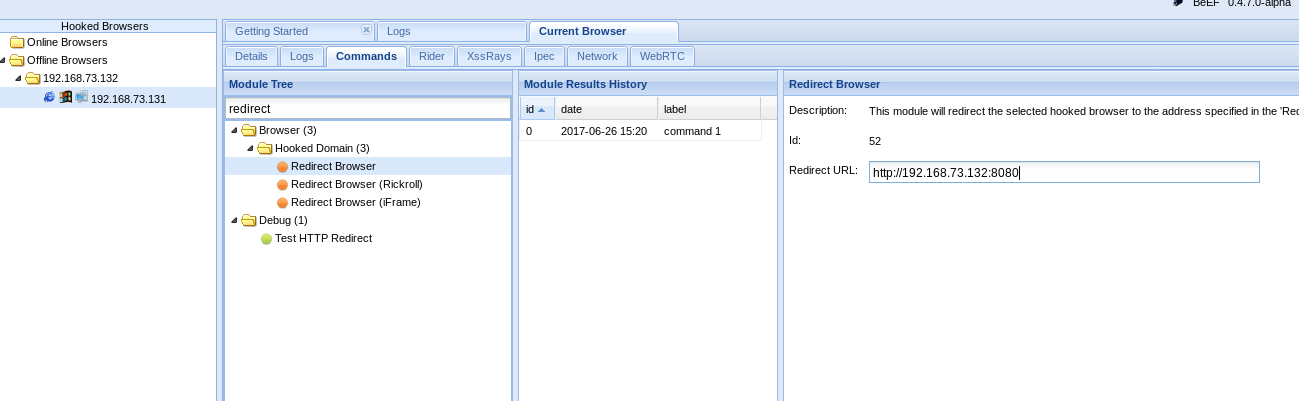The width and height of the screenshot is (1299, 401).
Task: Collapse the Browser (3) tree folder
Action: click(234, 131)
